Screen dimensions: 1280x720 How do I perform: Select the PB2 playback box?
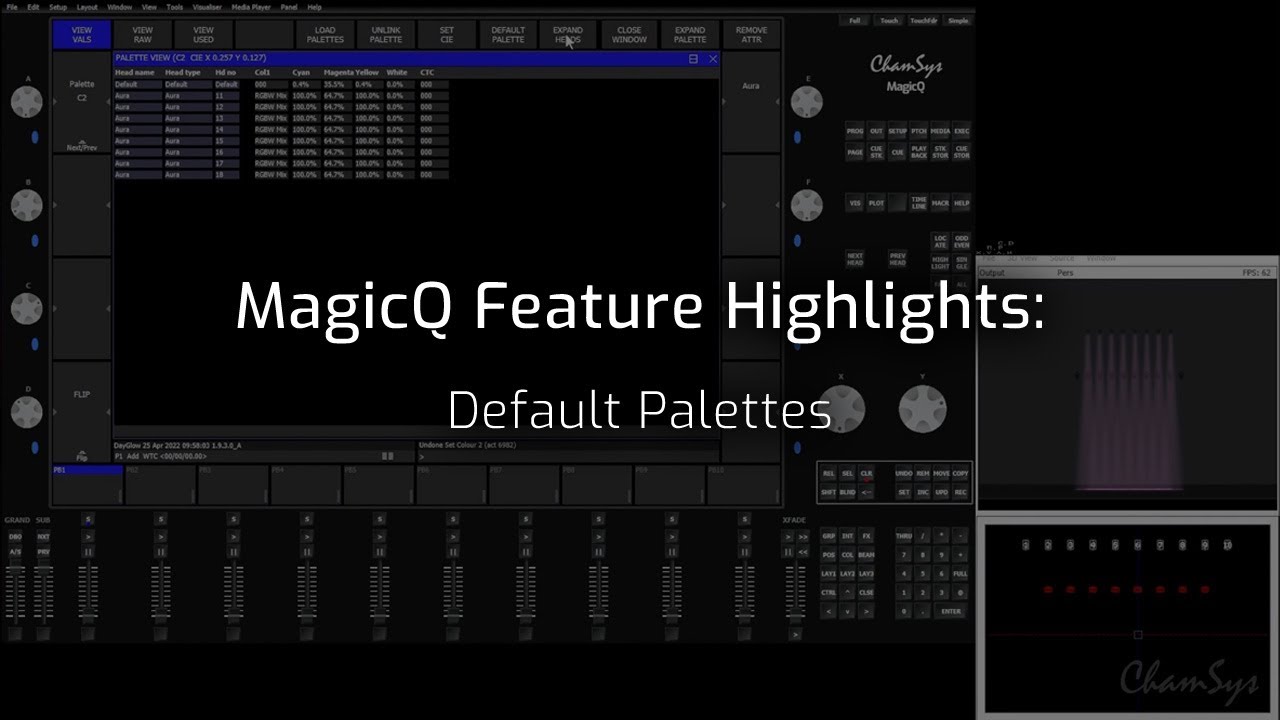click(x=161, y=485)
